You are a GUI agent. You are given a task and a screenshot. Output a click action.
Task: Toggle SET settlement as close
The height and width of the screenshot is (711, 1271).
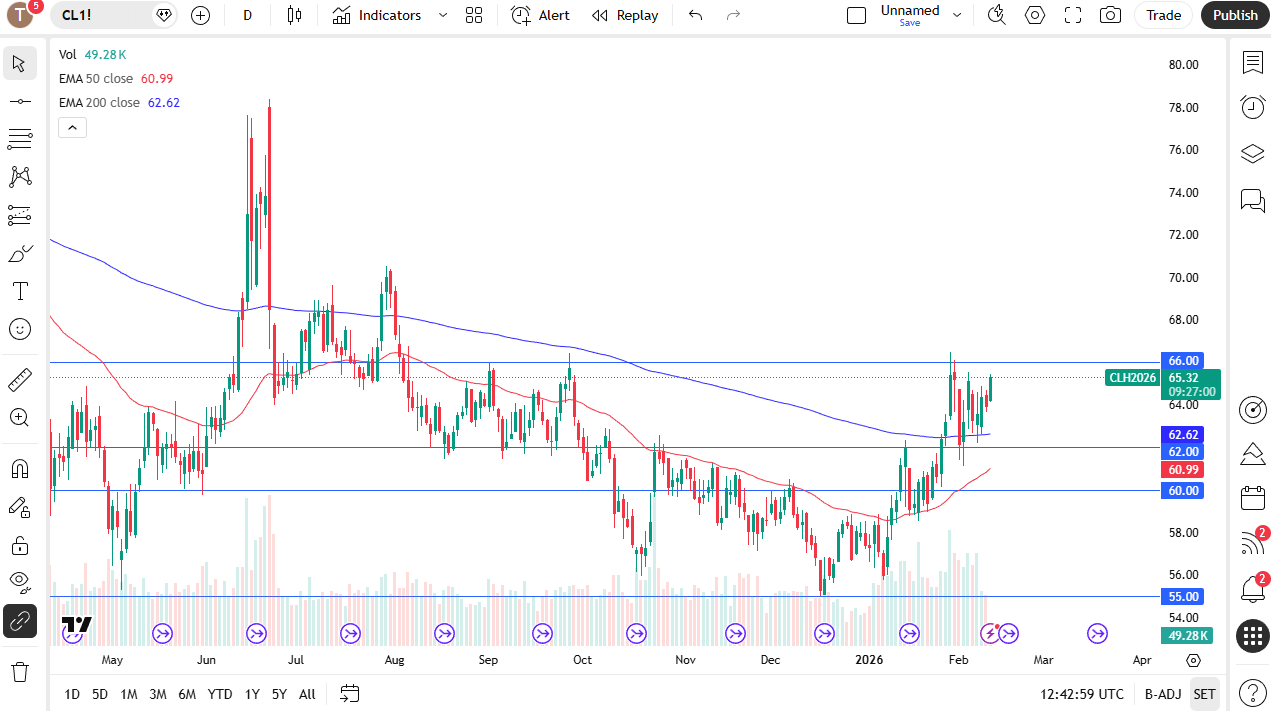point(1204,694)
